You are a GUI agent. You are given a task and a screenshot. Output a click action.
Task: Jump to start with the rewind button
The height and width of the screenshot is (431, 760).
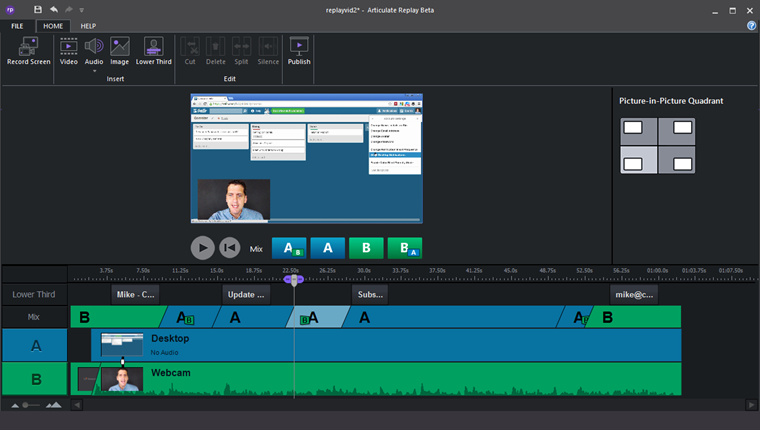pos(230,248)
